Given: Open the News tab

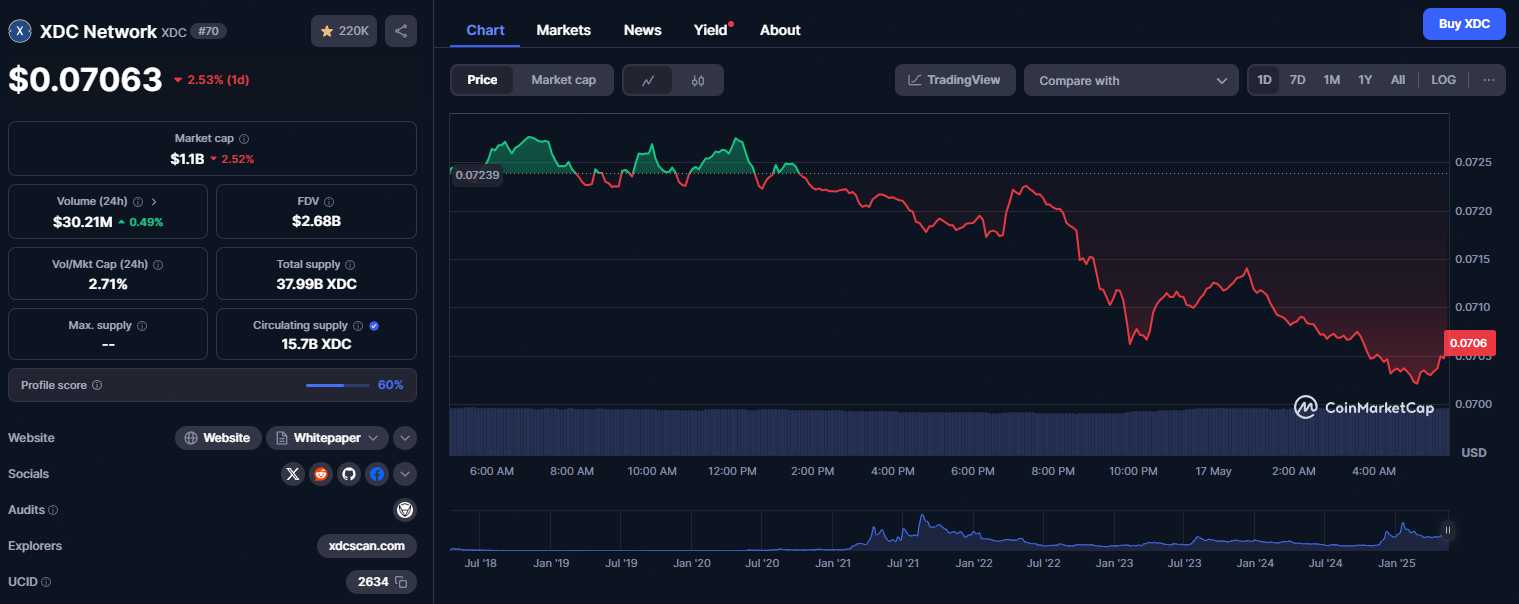Looking at the screenshot, I should [642, 30].
